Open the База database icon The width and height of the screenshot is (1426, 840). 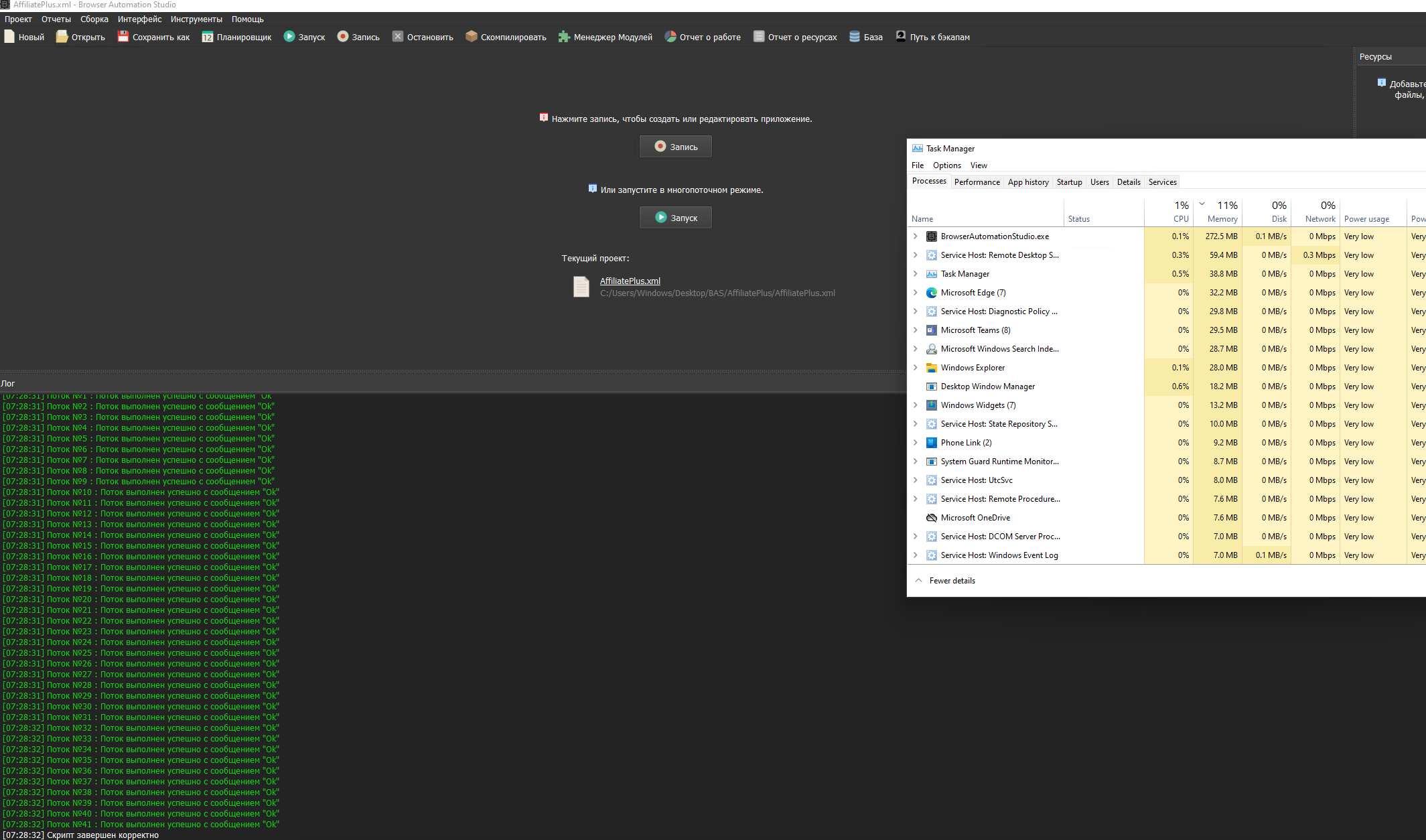coord(855,37)
